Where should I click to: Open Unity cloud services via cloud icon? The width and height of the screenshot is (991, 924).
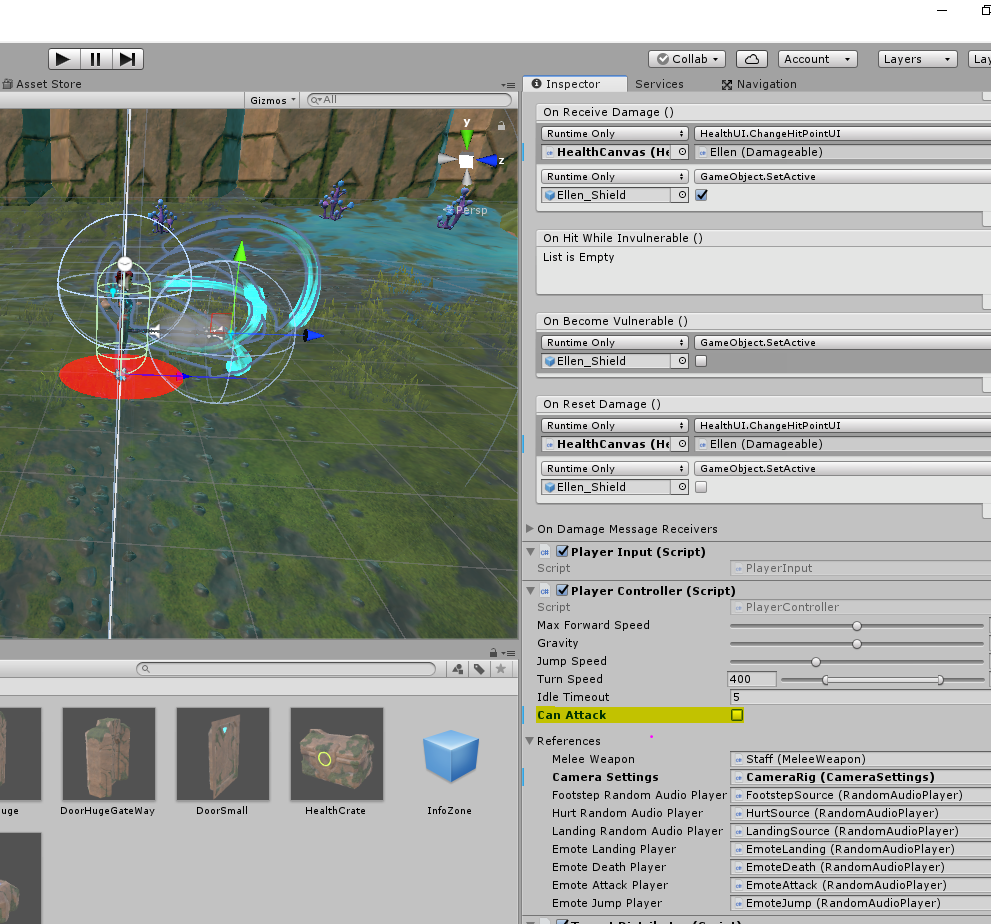(x=752, y=59)
